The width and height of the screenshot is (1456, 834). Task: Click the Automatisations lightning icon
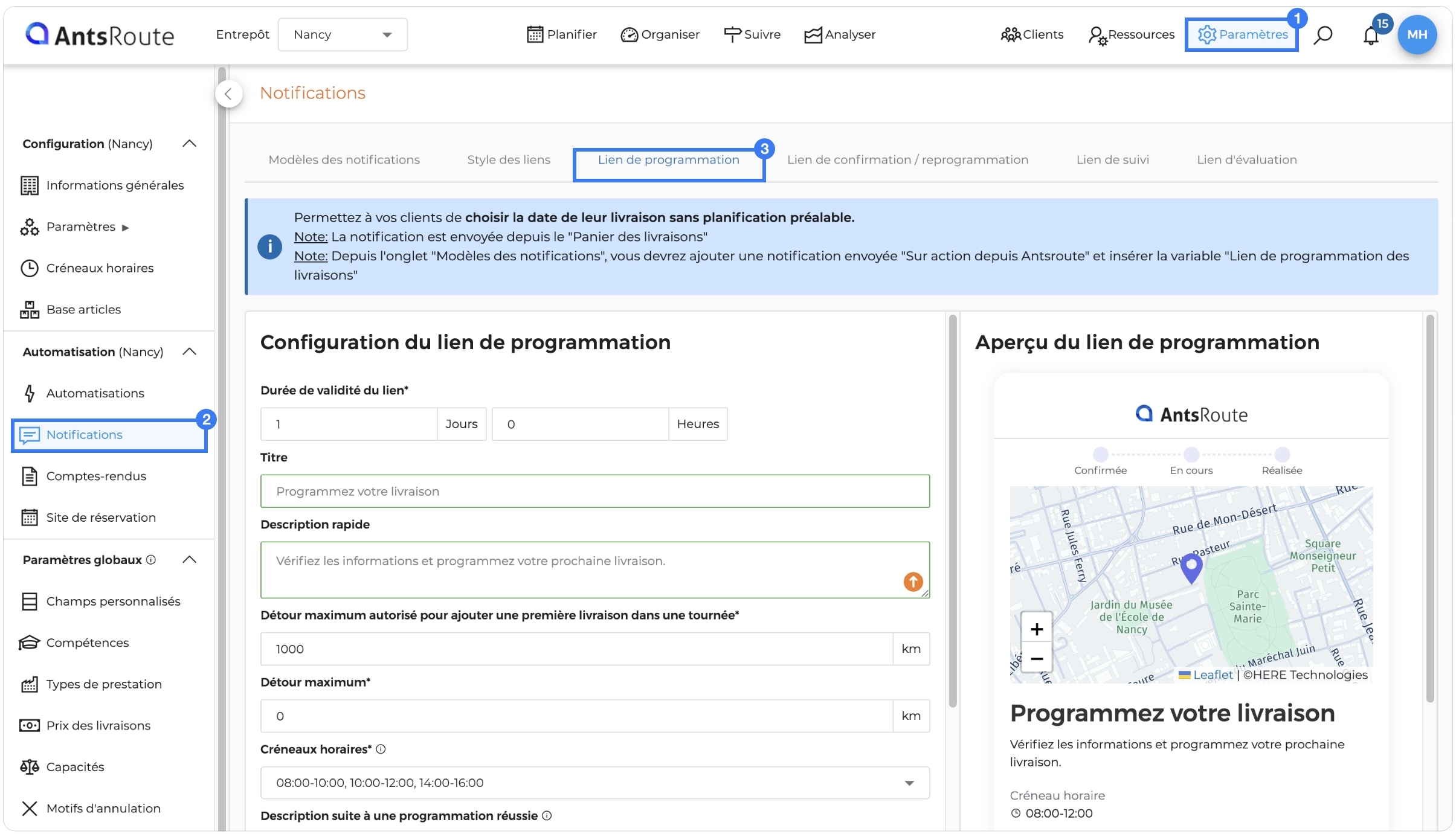click(x=29, y=393)
